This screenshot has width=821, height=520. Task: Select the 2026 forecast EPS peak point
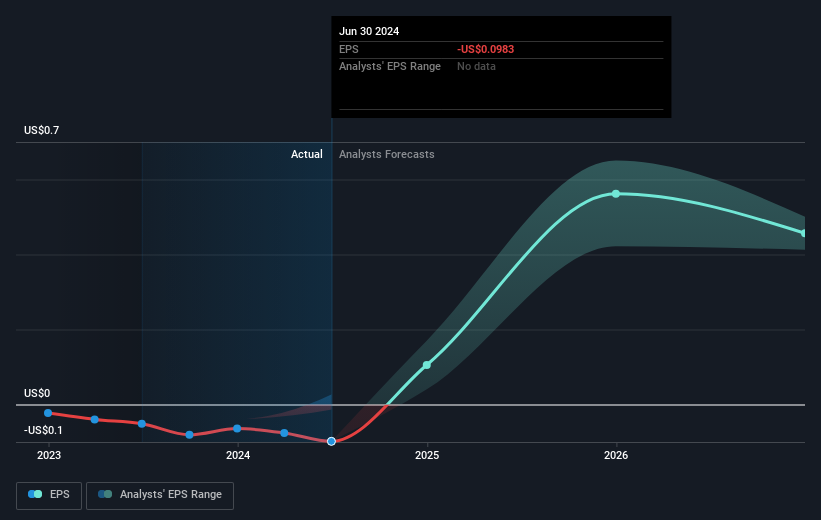616,194
